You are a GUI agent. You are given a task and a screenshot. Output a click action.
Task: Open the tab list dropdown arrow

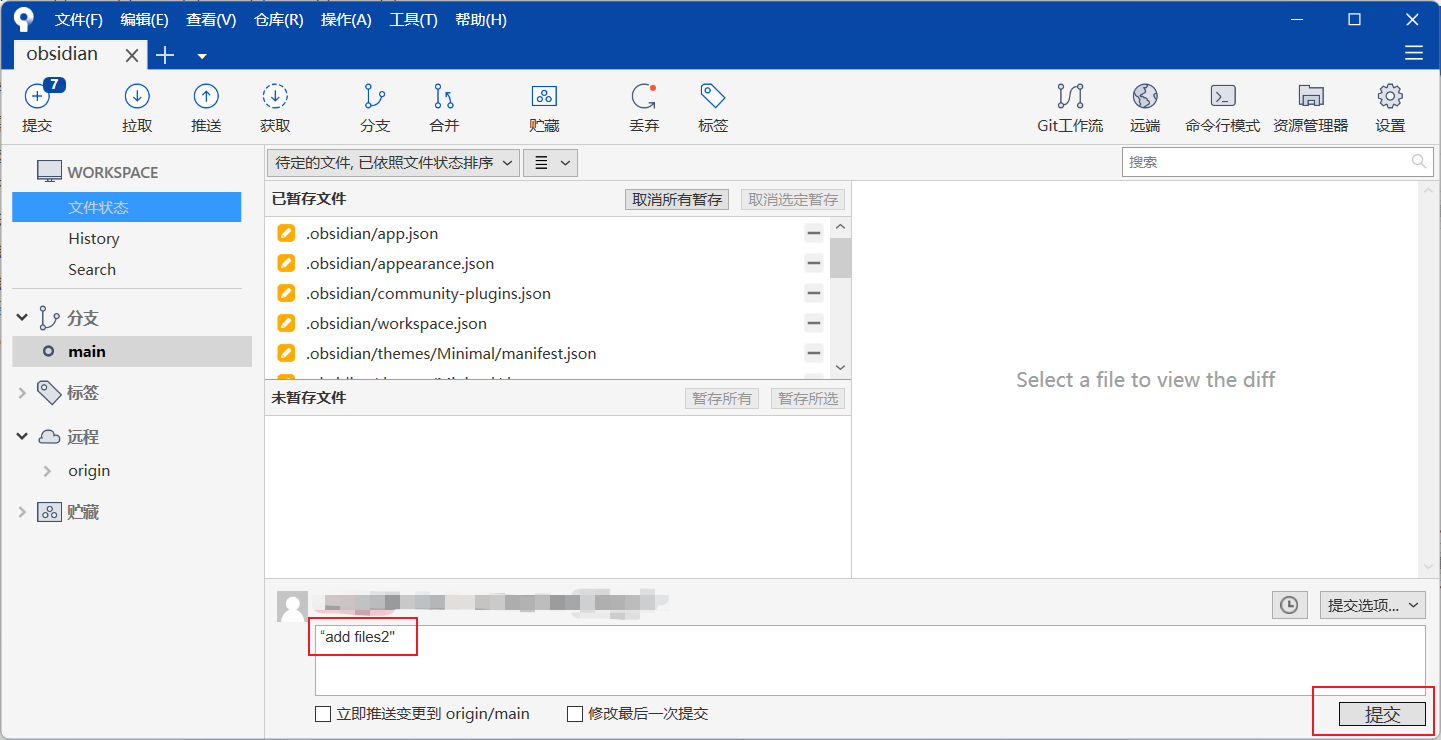click(x=202, y=56)
